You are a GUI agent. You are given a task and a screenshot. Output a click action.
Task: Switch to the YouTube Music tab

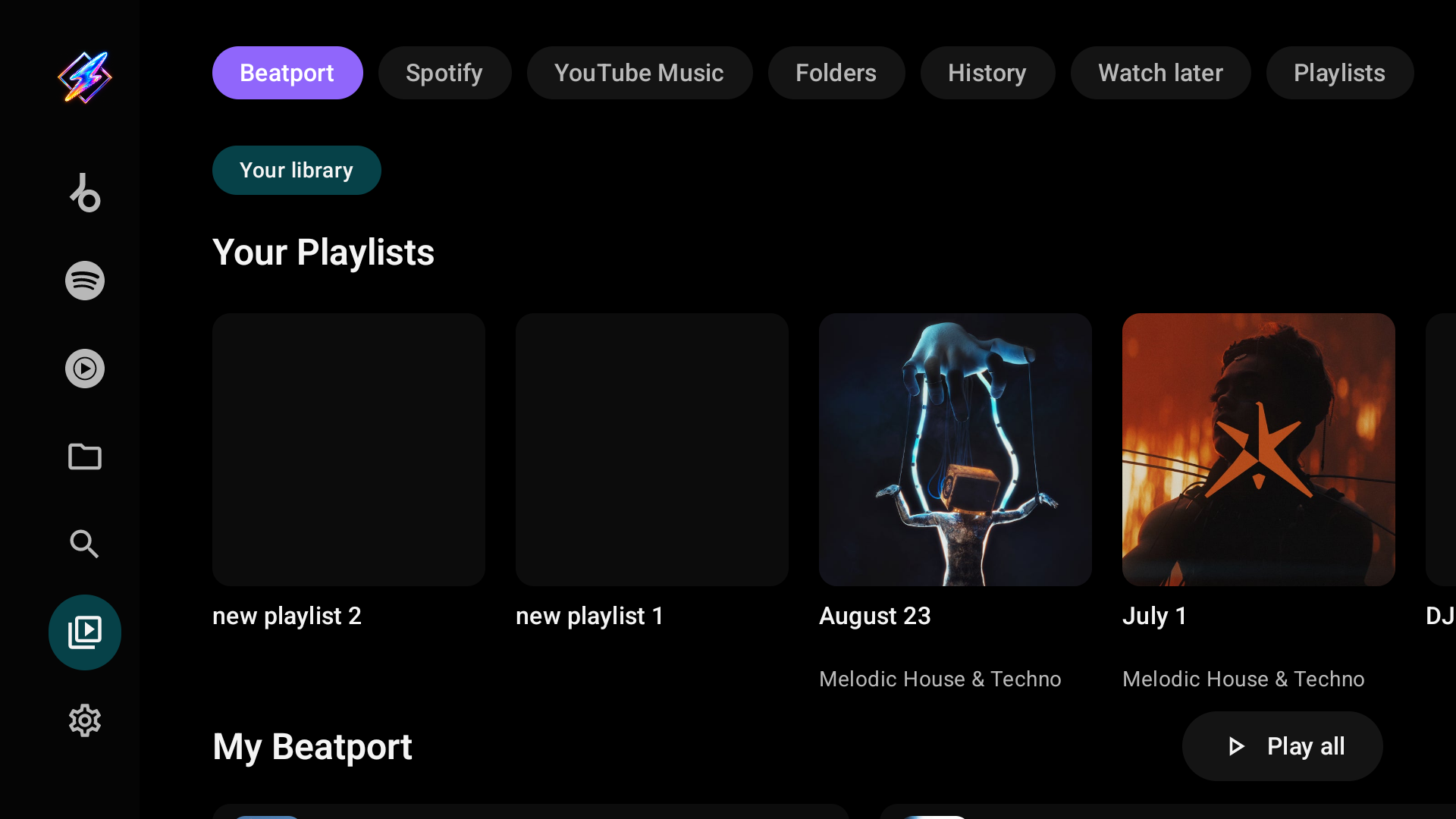[x=639, y=73]
